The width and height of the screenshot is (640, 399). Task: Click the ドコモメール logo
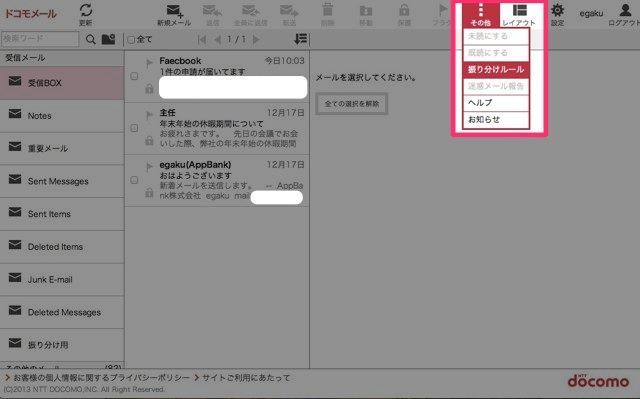point(31,13)
